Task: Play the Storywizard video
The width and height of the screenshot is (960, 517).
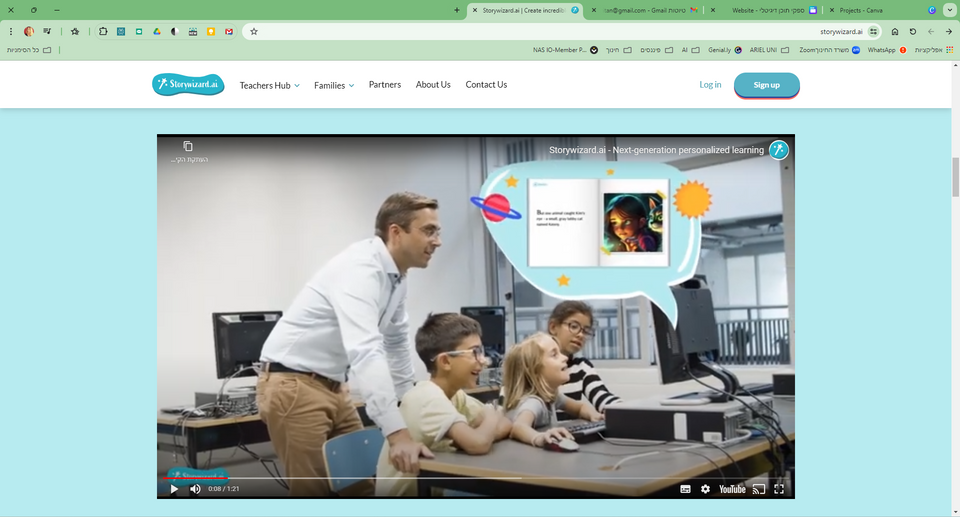Action: pyautogui.click(x=174, y=489)
